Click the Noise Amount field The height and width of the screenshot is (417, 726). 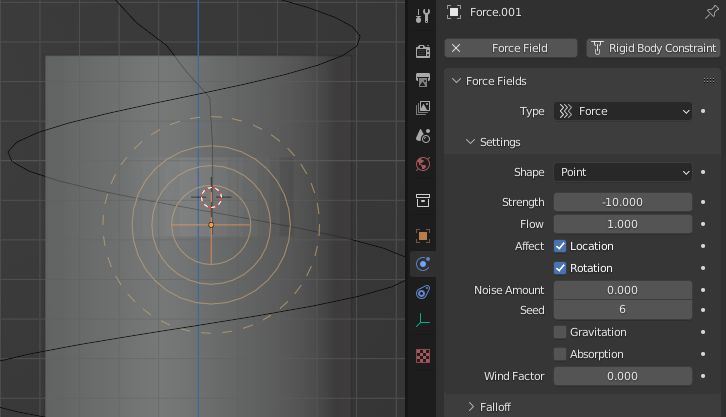[623, 290]
